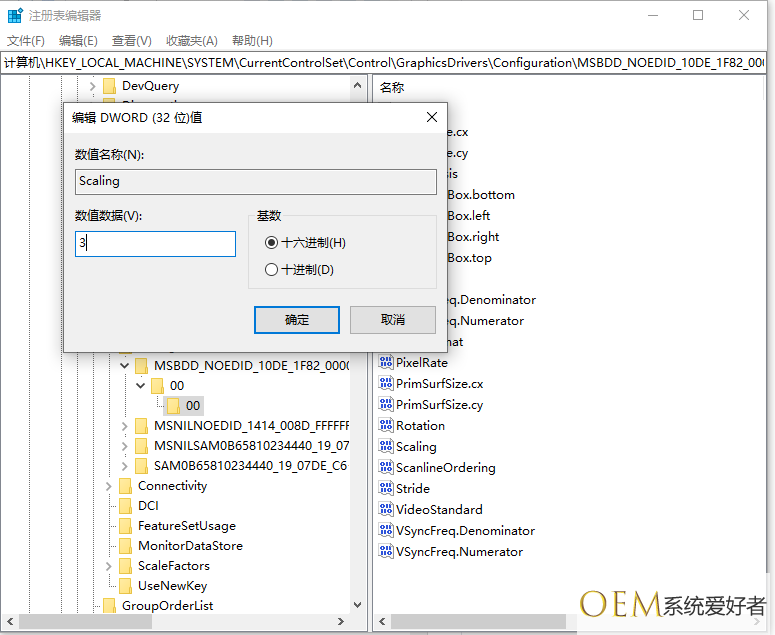Select the MonitorDataStore folder icon
This screenshot has height=635, width=775.
click(125, 546)
